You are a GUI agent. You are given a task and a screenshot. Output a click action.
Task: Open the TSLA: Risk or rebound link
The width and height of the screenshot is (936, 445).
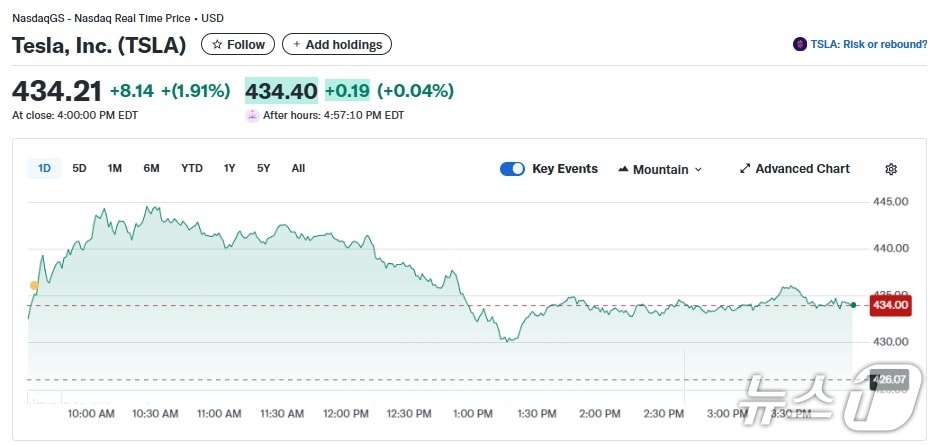pyautogui.click(x=867, y=44)
